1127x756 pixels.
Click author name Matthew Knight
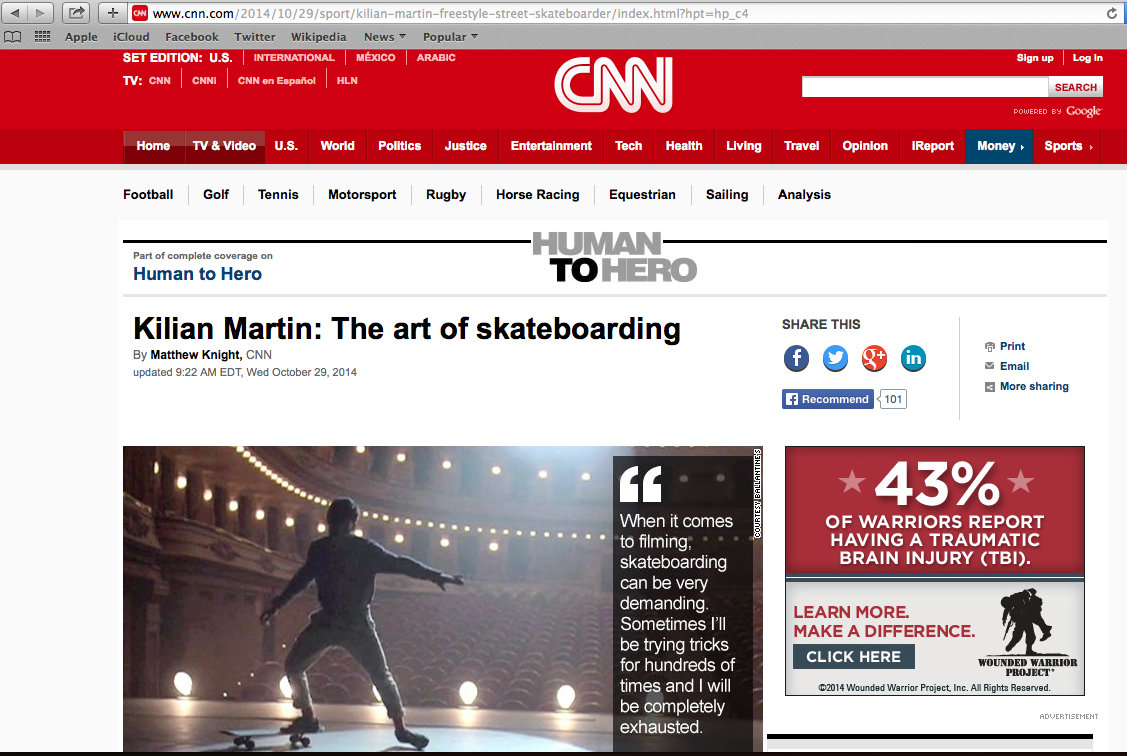tap(195, 354)
